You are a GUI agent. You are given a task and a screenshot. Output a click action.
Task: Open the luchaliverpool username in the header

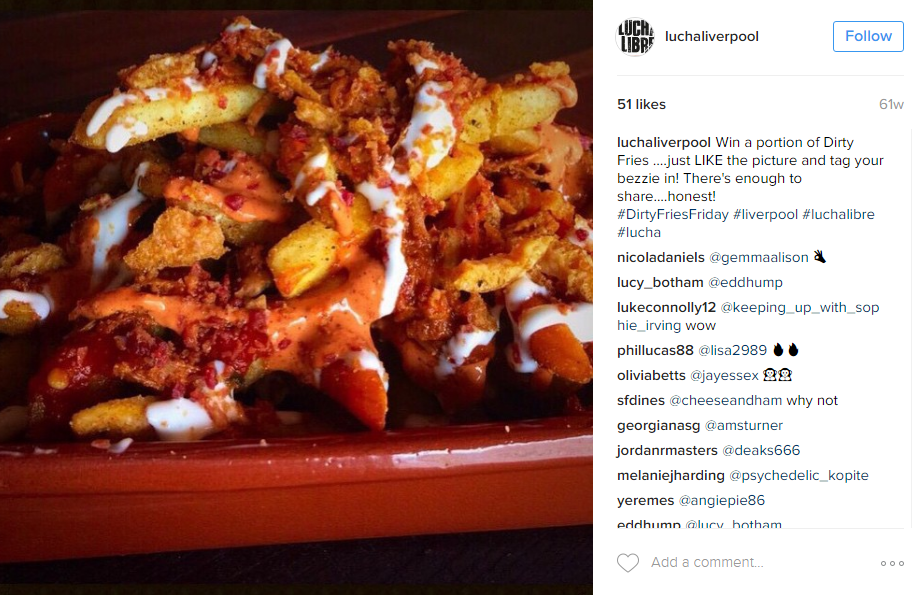coord(712,36)
